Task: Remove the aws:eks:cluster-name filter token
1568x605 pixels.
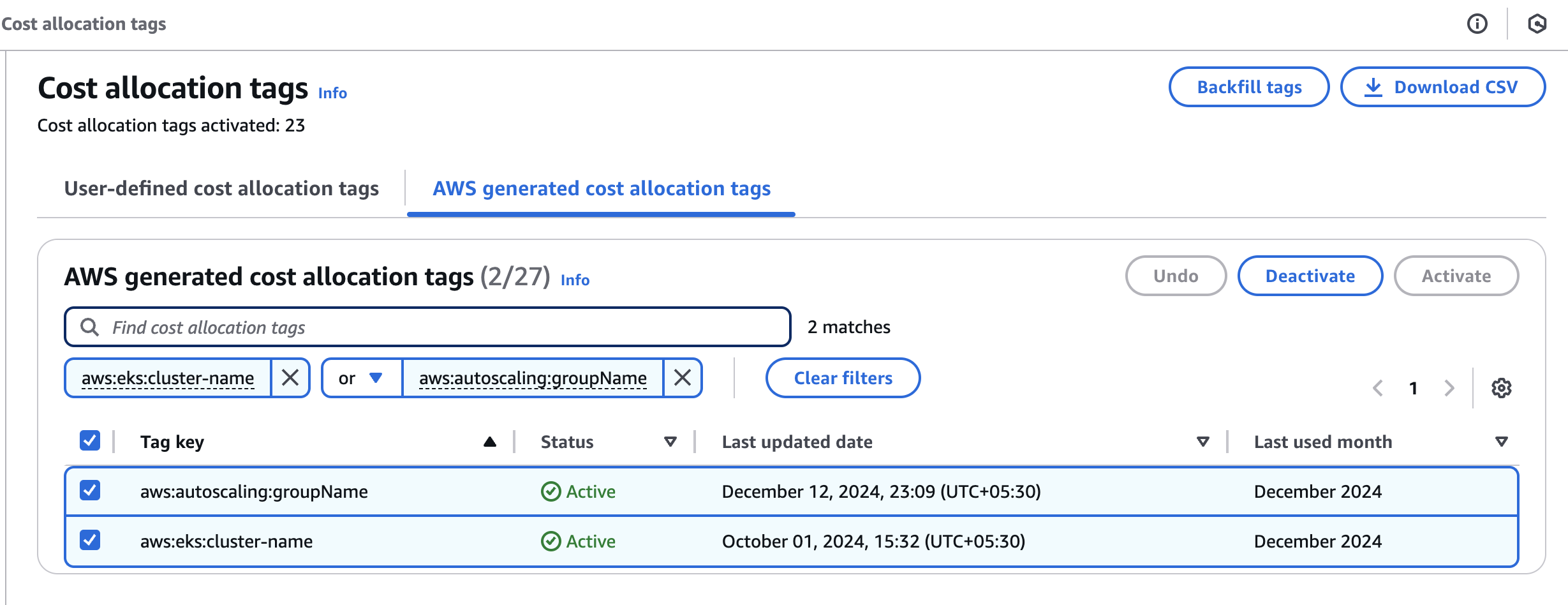Action: 290,378
